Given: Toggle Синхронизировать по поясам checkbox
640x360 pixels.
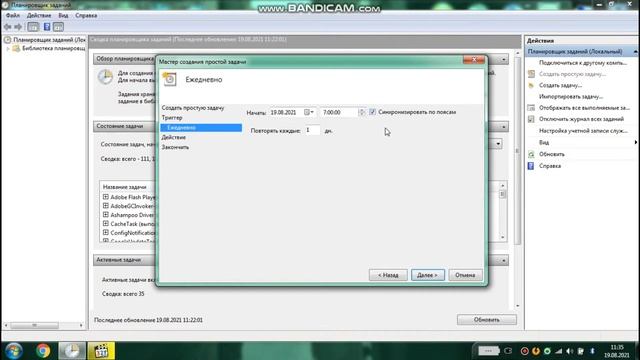Looking at the screenshot, I should (373, 111).
